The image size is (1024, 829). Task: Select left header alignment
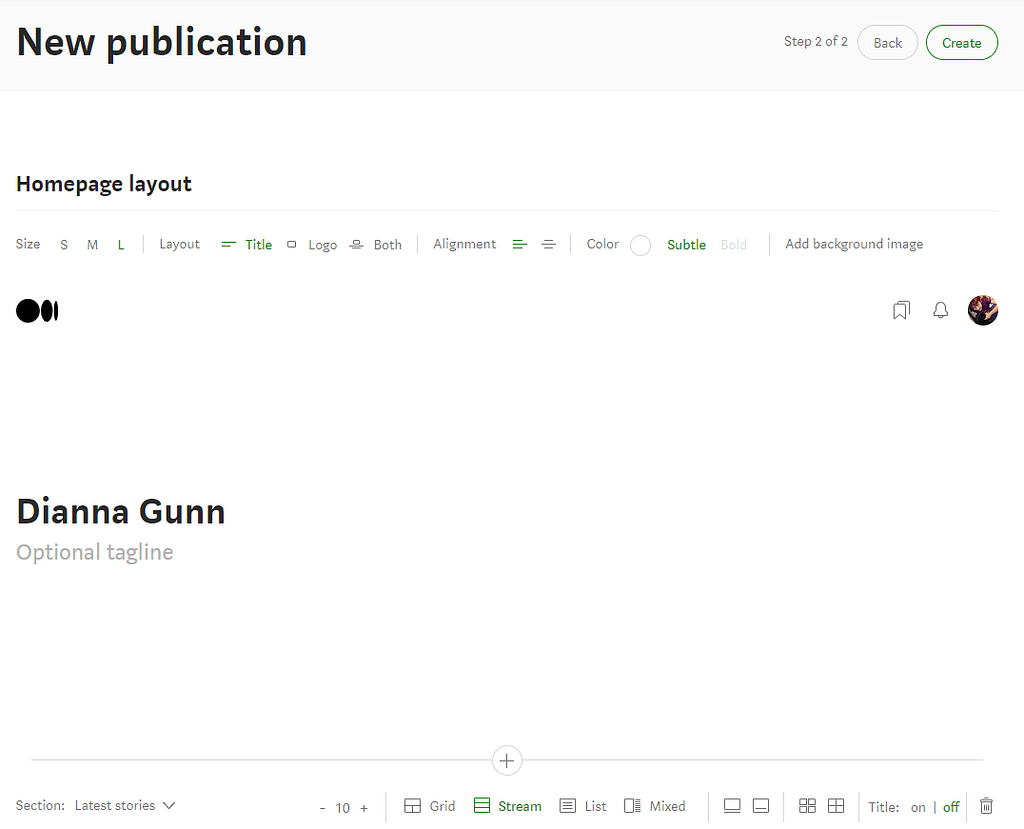point(519,243)
